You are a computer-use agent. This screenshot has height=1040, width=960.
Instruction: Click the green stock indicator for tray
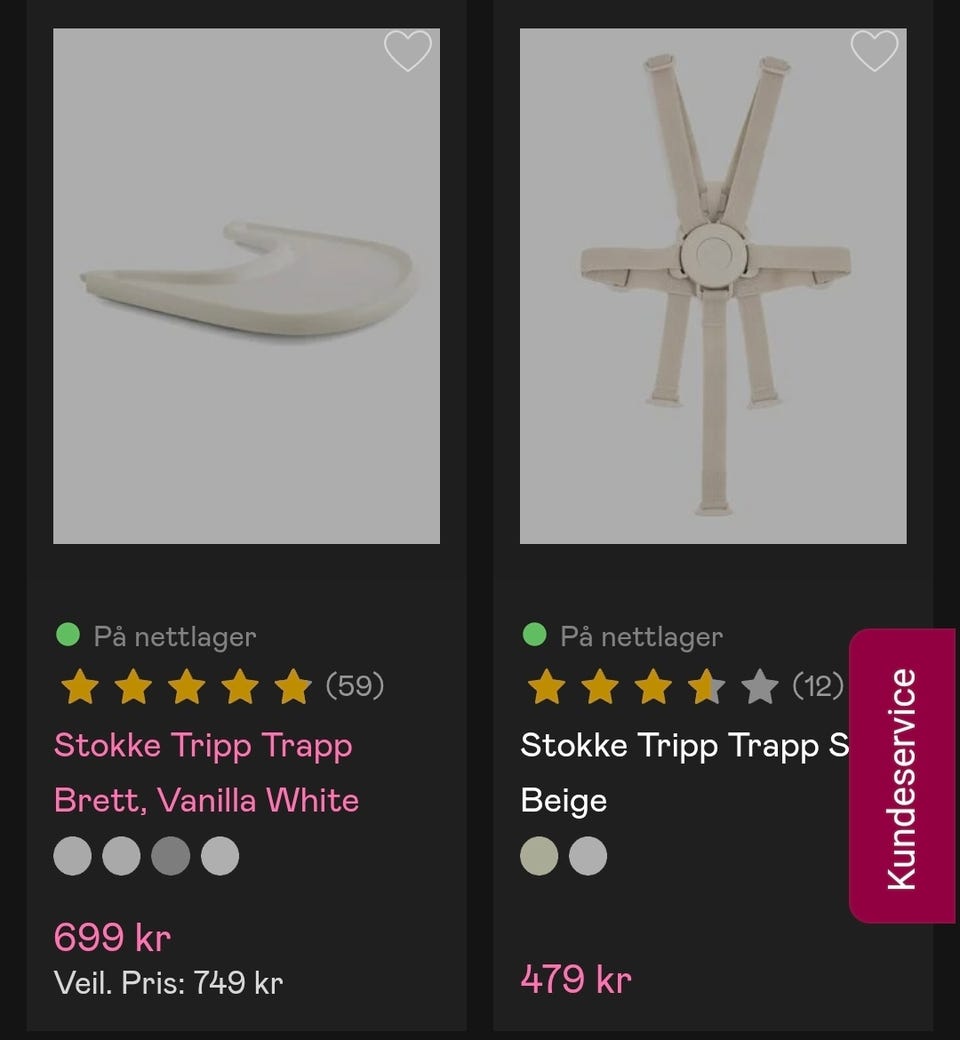click(68, 635)
